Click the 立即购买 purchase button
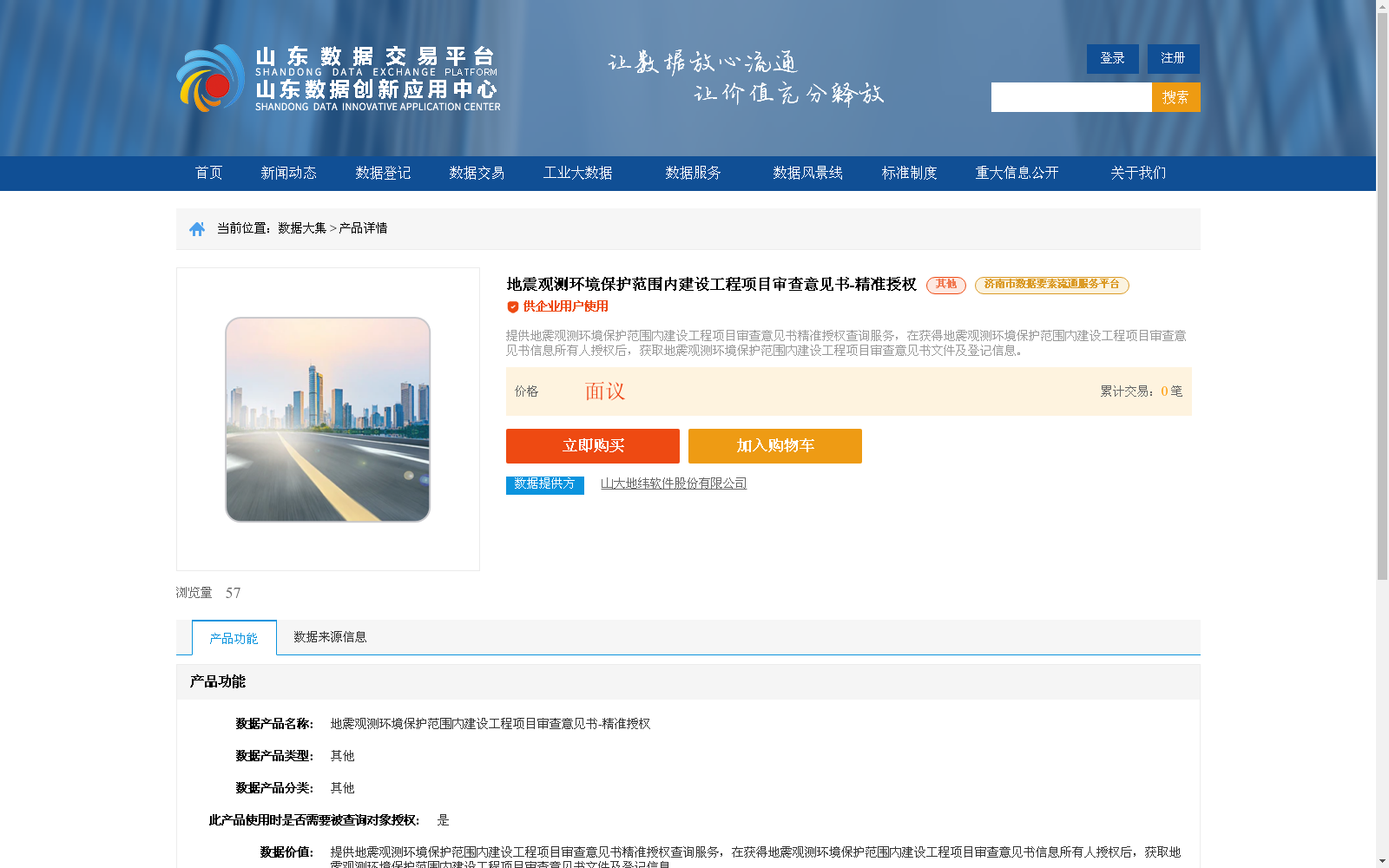1389x868 pixels. [x=593, y=445]
